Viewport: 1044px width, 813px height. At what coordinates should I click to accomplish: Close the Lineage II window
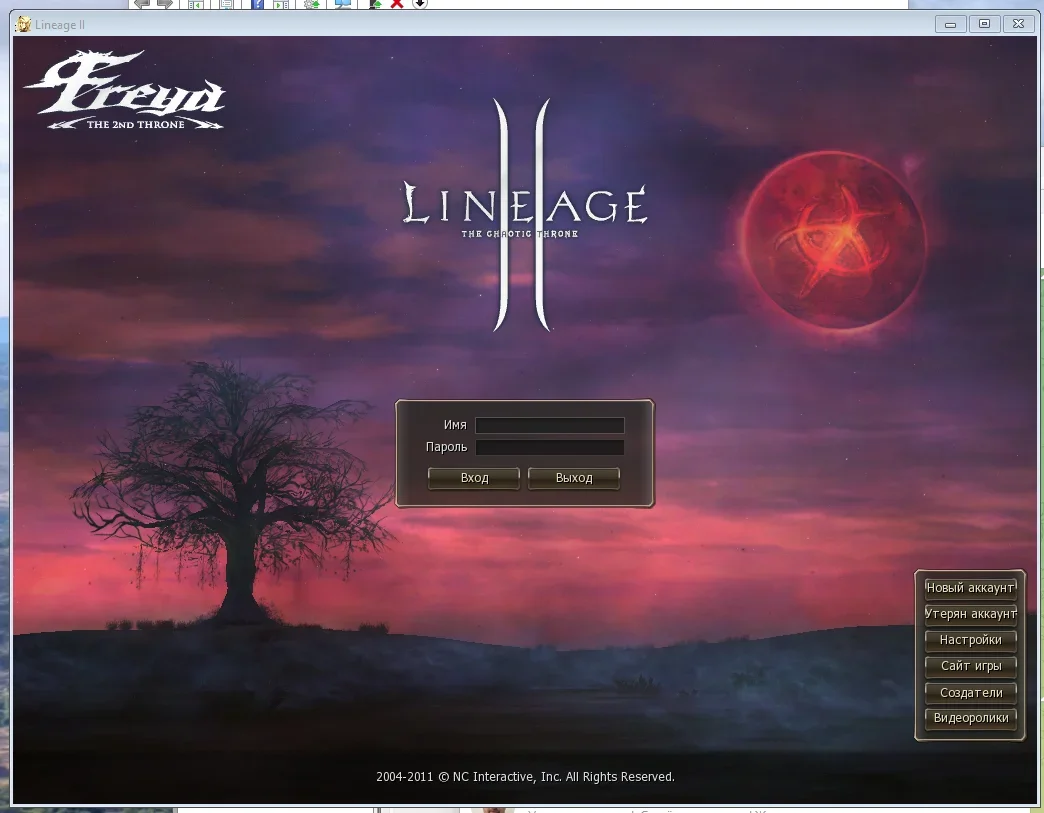tap(1018, 24)
